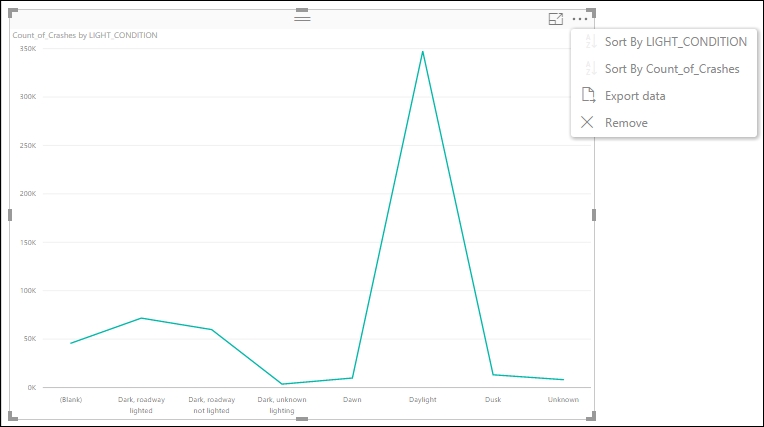Click sort icon beside Sort By LIGHT_CONDITION
764x427 pixels.
(590, 41)
